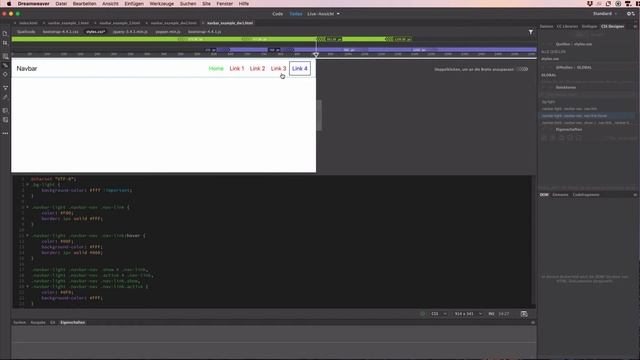
Task: Open the Standard workspace dropdown
Action: pos(604,14)
